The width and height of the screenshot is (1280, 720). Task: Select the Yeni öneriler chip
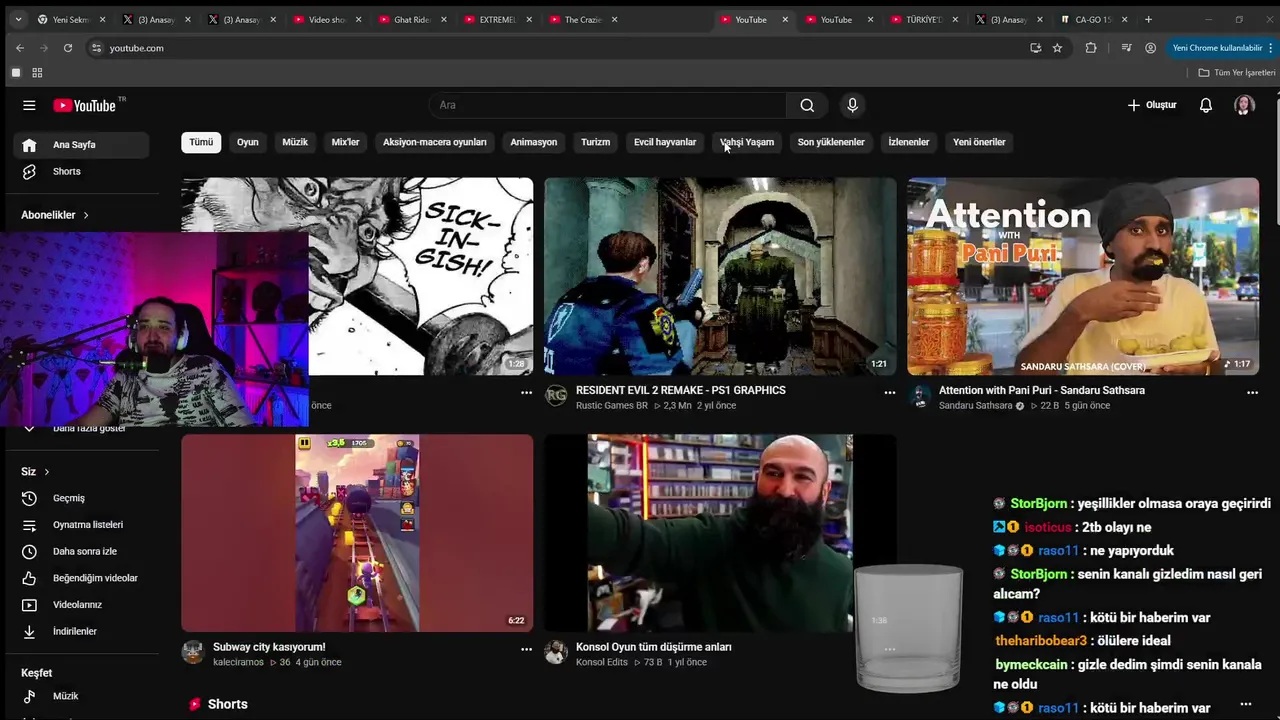pyautogui.click(x=979, y=142)
